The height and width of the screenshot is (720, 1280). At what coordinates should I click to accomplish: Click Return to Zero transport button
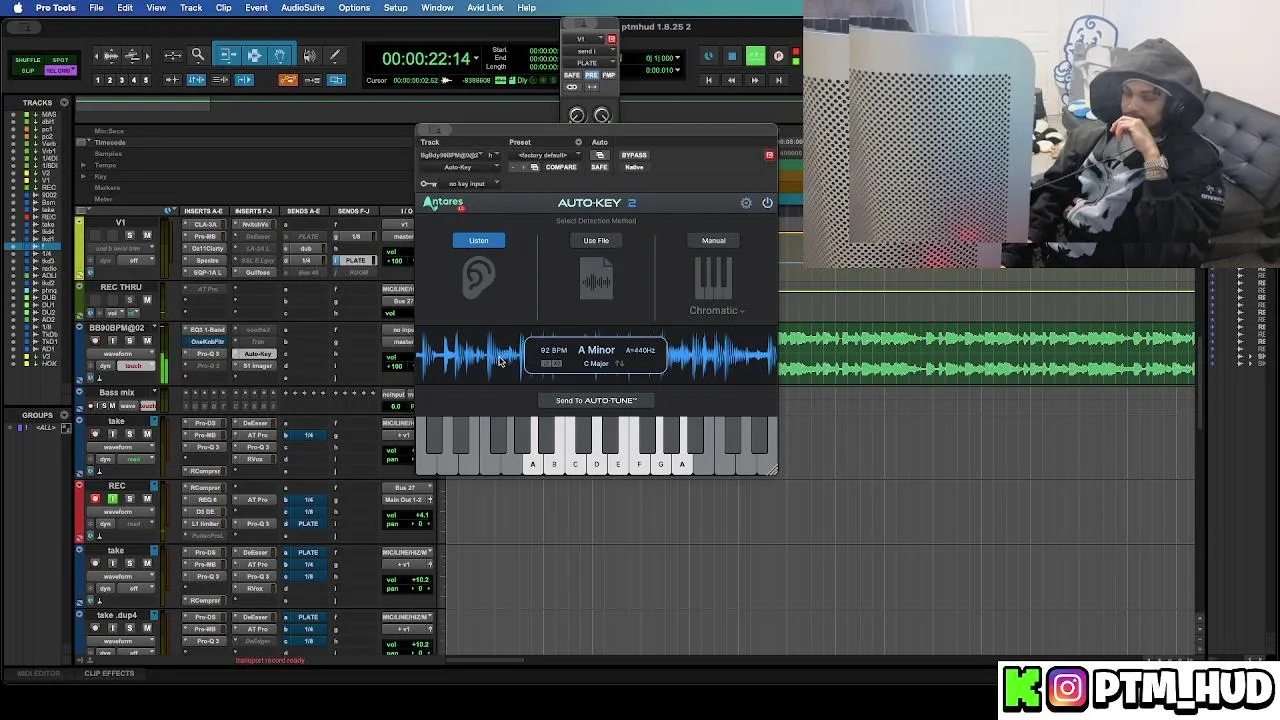(709, 80)
